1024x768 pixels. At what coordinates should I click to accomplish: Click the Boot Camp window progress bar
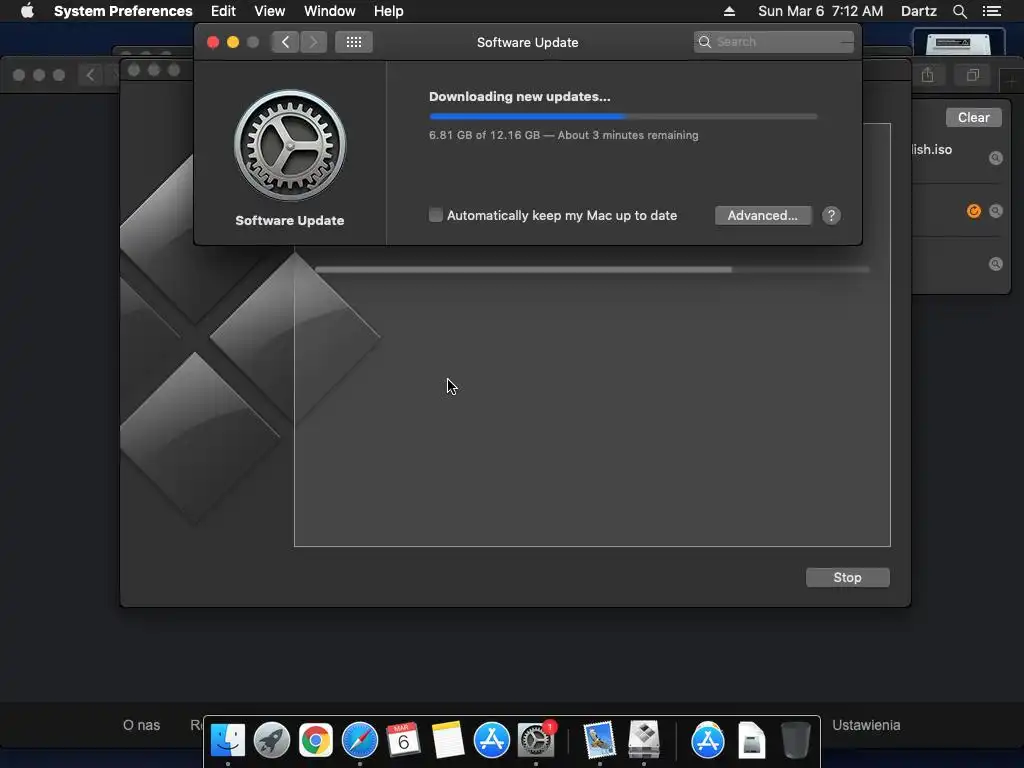(592, 269)
